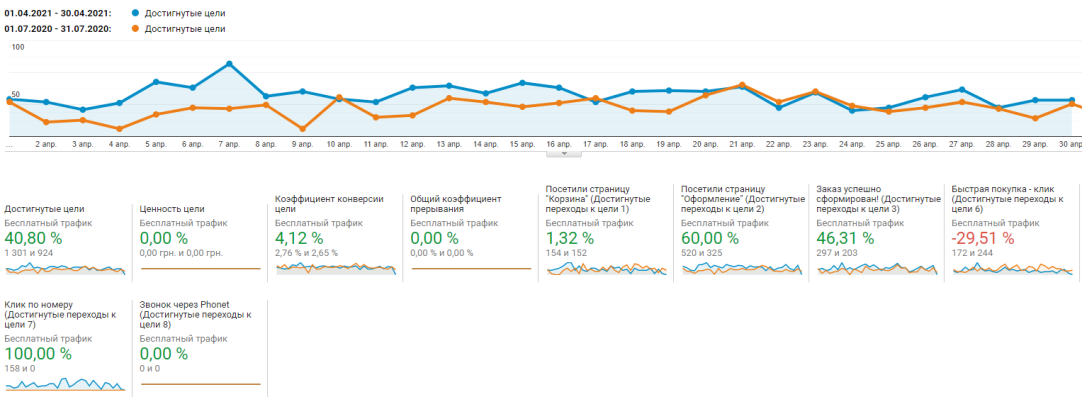This screenshot has width=1082, height=397.
Task: Click the orange legend dot for July 2020
Action: 135,29
